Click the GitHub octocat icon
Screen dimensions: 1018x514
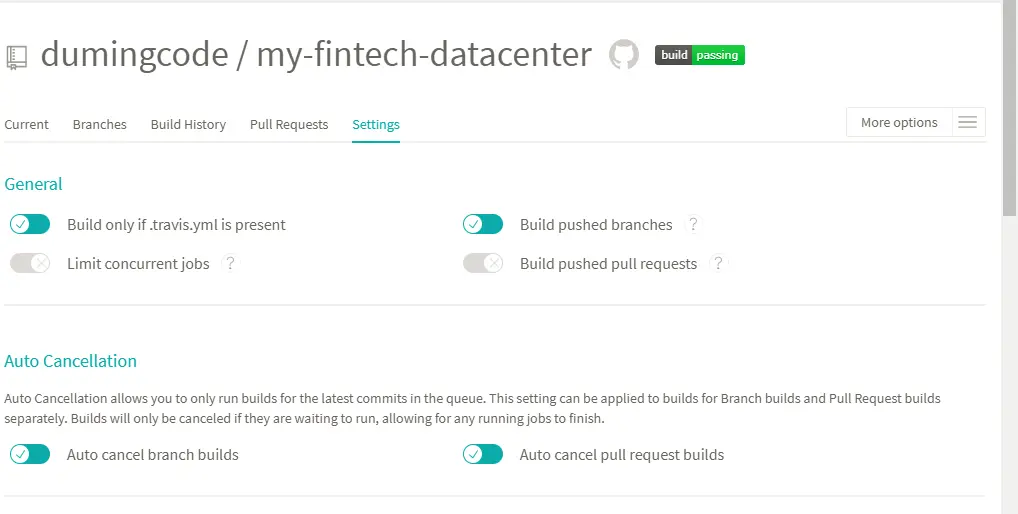(624, 55)
